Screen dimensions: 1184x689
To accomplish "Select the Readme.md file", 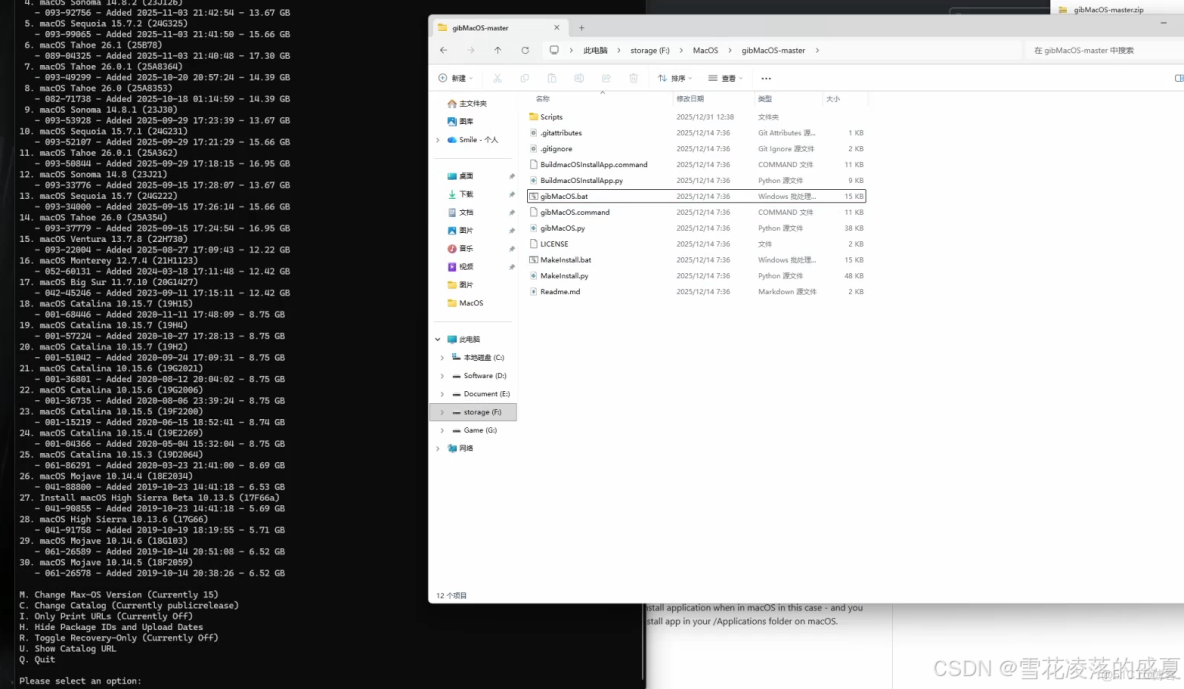I will (696, 292).
